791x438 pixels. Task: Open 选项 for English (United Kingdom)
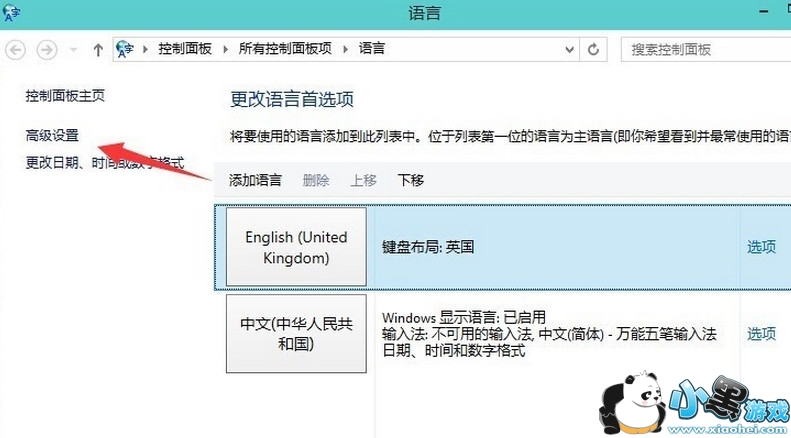[761, 247]
